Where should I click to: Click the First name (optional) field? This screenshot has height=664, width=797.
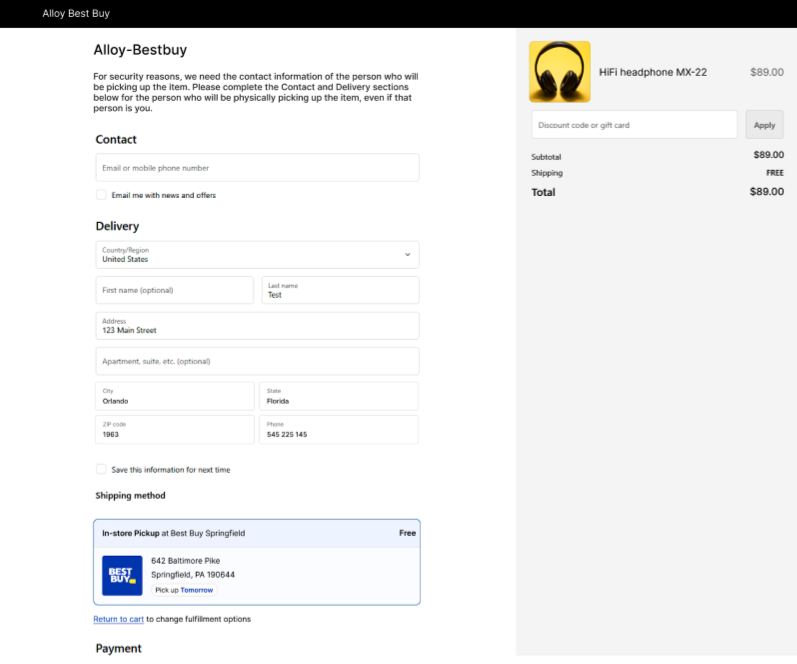(x=174, y=290)
